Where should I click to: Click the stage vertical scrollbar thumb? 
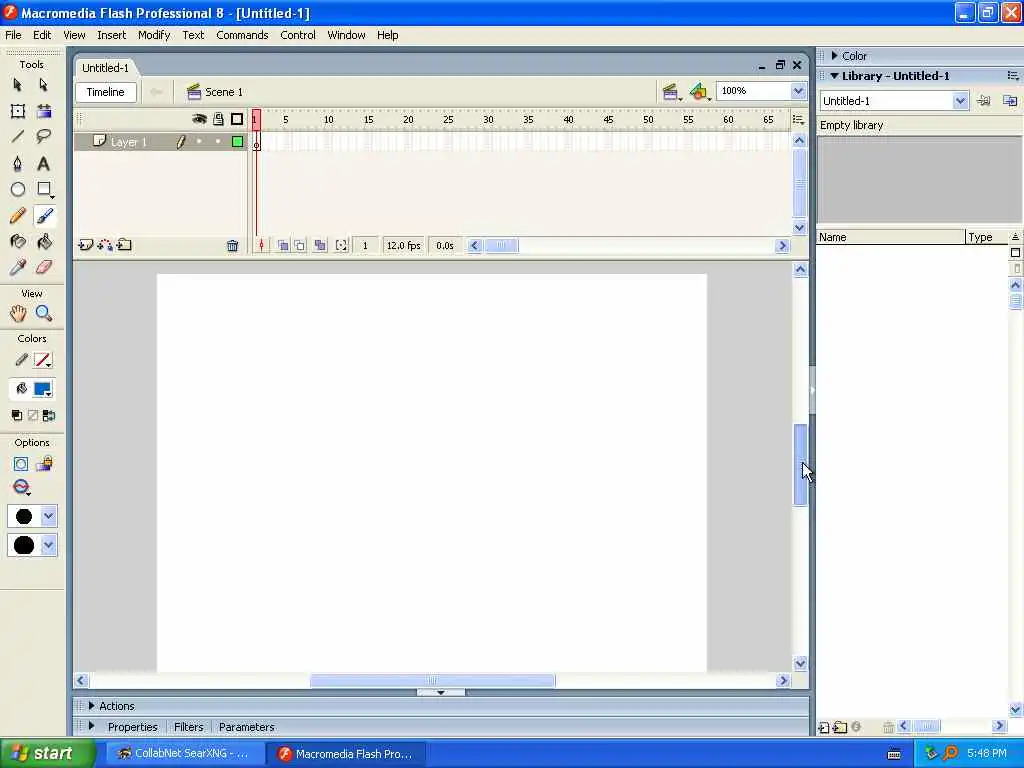(x=800, y=464)
